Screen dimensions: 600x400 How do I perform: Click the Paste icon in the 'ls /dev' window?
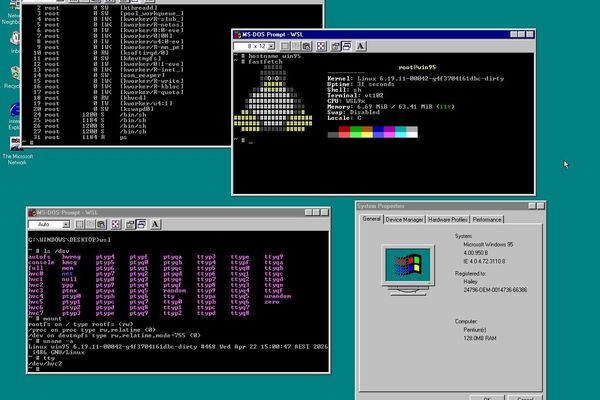101,224
